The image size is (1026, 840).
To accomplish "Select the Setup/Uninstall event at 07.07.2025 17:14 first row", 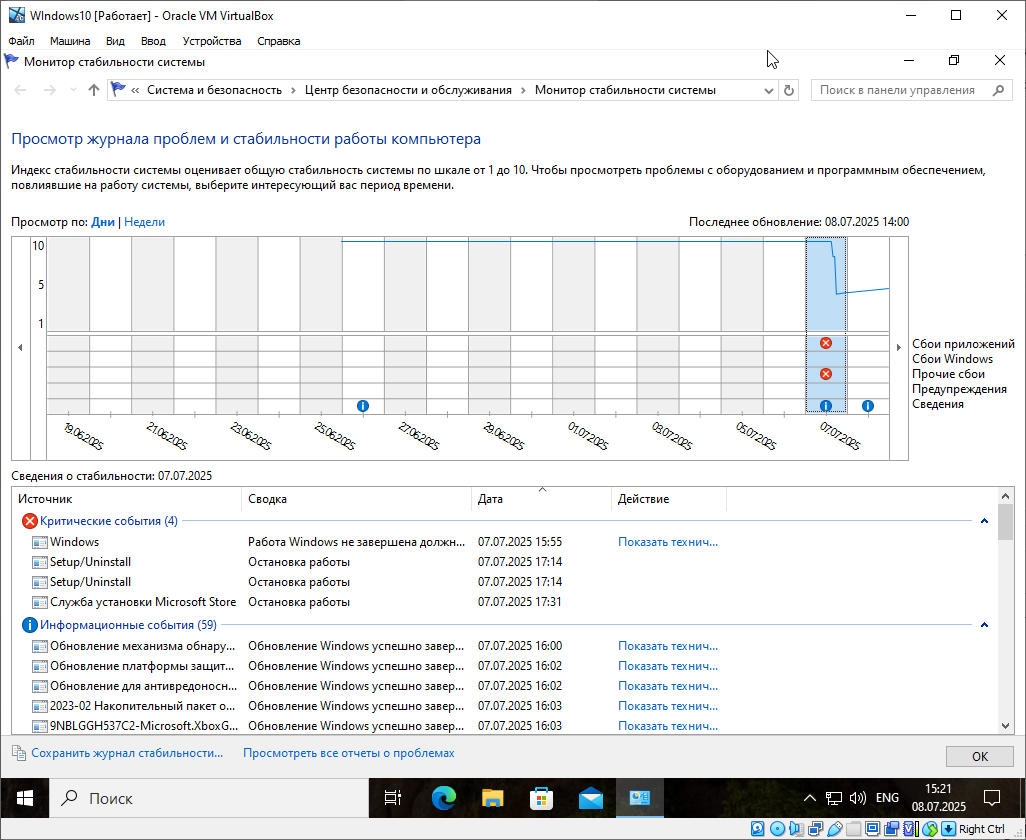I will click(505, 562).
